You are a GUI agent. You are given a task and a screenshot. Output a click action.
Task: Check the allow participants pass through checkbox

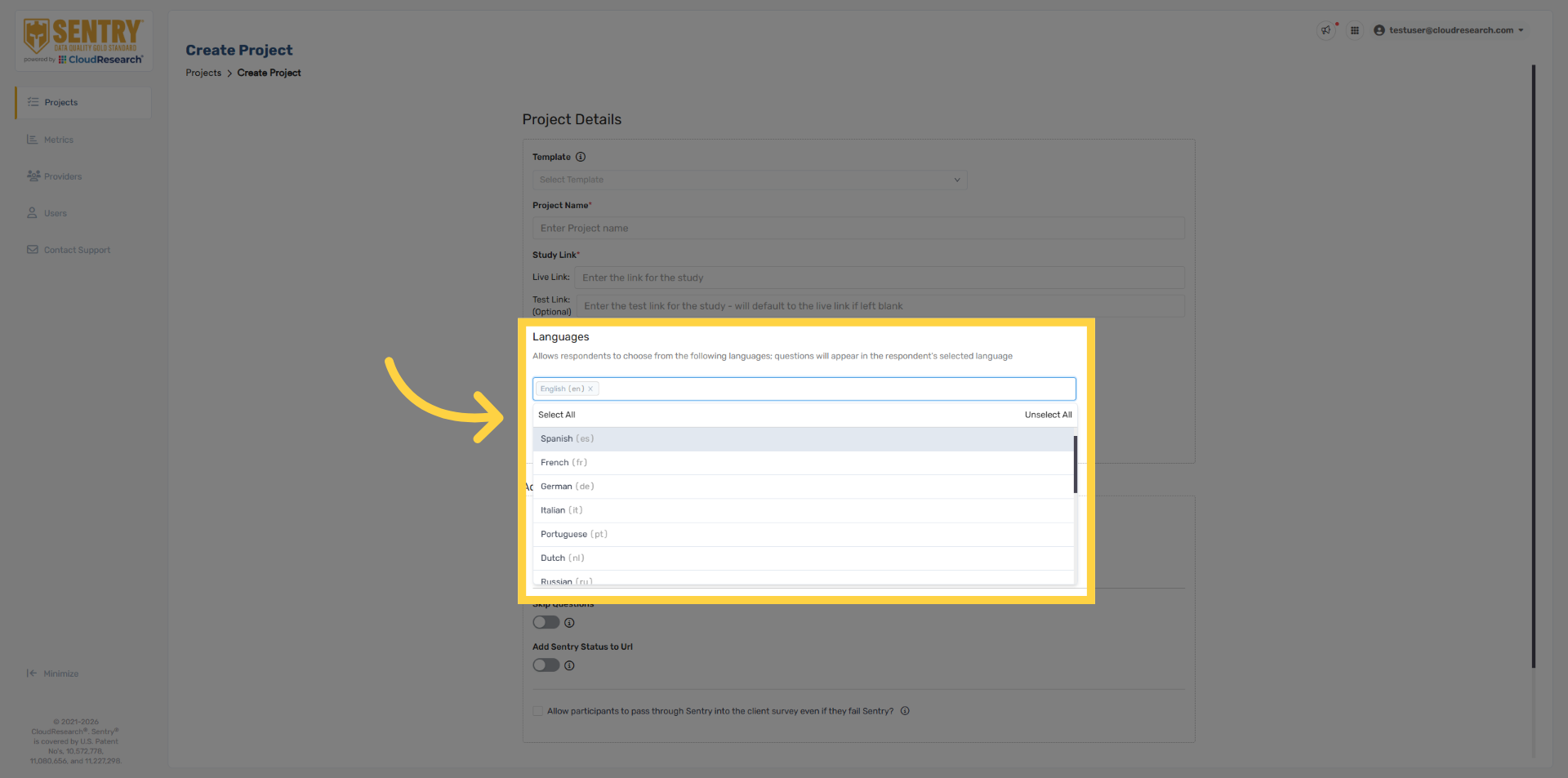point(538,711)
